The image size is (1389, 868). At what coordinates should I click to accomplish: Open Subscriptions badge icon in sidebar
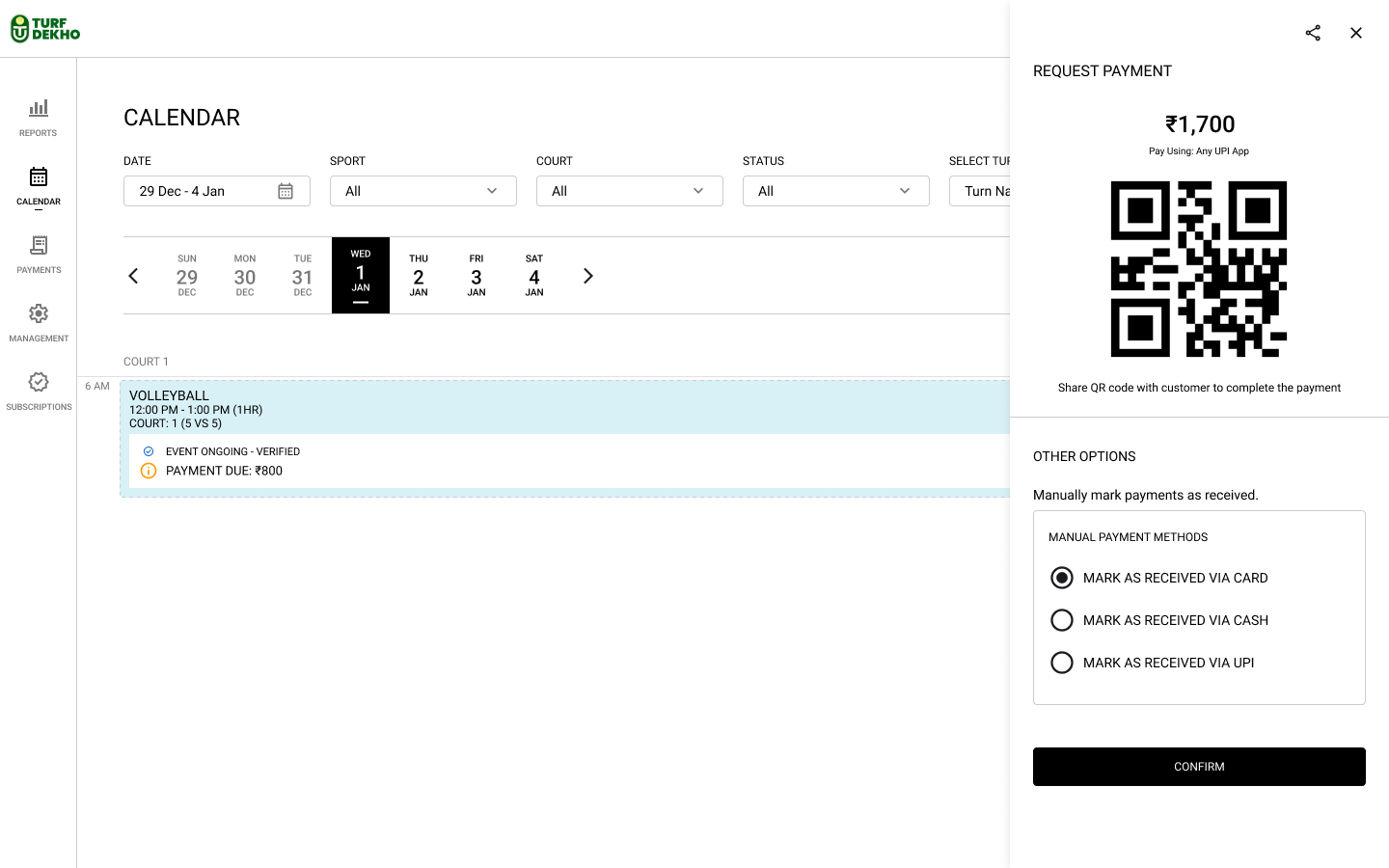click(39, 382)
